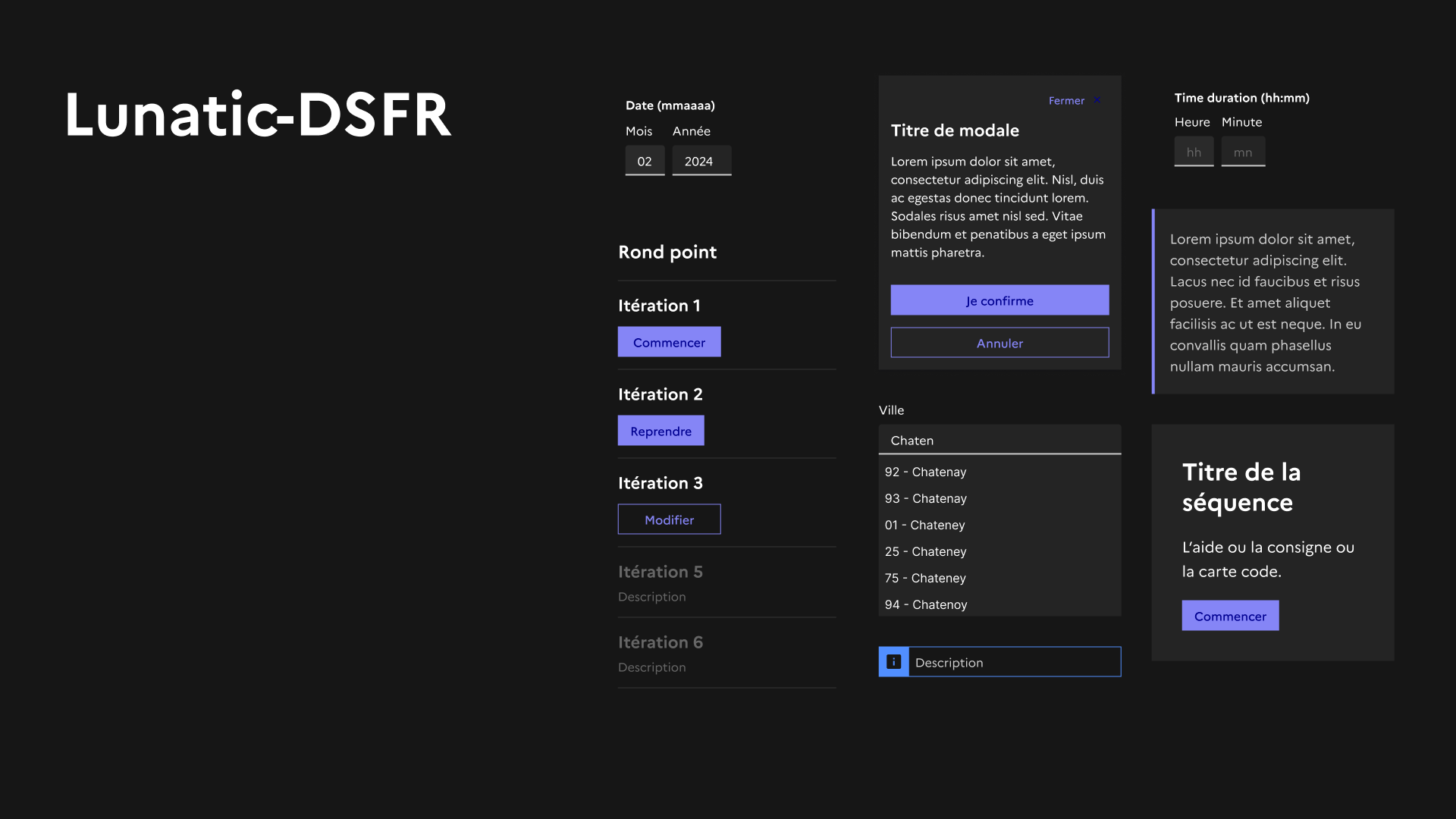Focus the Mois input showing 02

tap(645, 161)
